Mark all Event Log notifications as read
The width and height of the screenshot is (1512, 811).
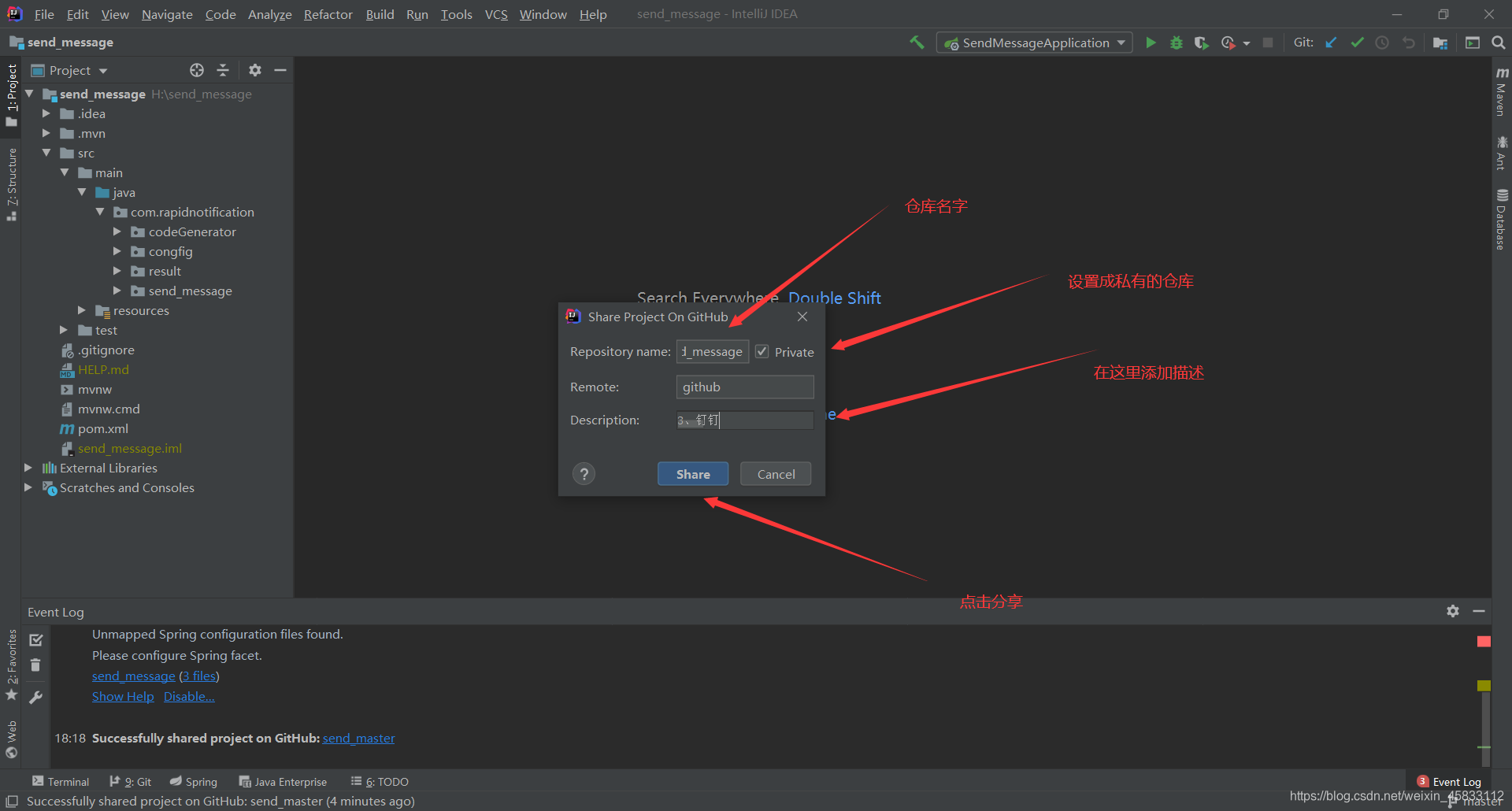(35, 640)
